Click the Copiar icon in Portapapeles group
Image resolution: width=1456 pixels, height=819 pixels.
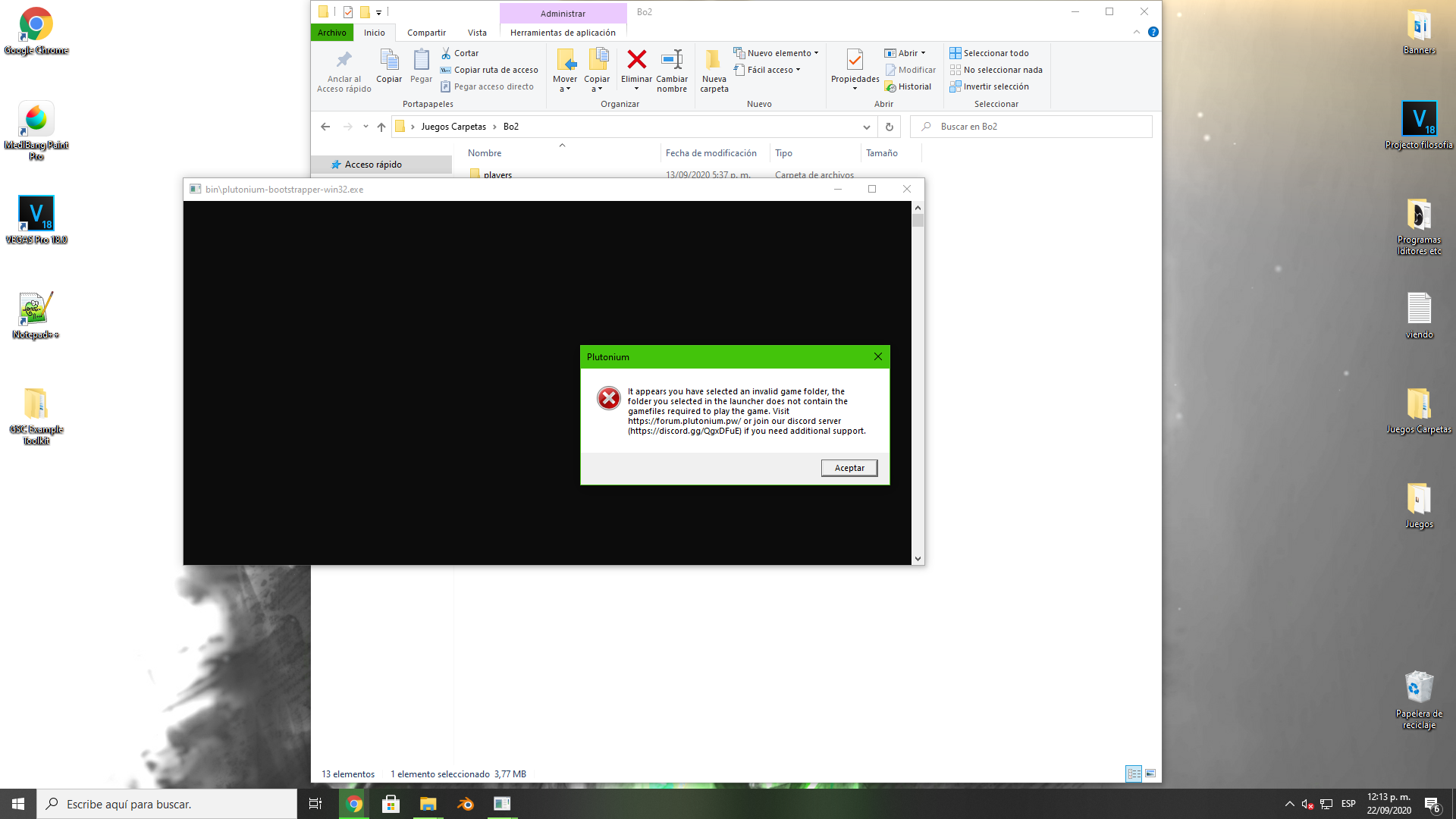[389, 59]
